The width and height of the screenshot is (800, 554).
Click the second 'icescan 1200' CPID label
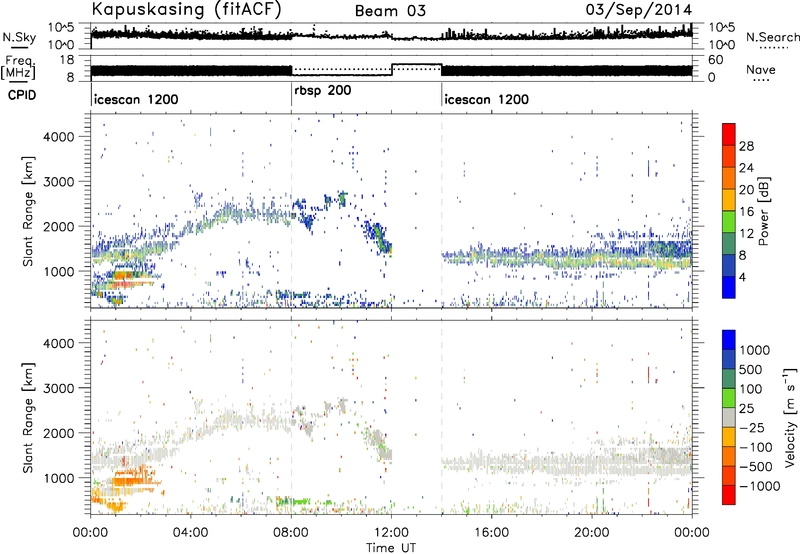[486, 99]
